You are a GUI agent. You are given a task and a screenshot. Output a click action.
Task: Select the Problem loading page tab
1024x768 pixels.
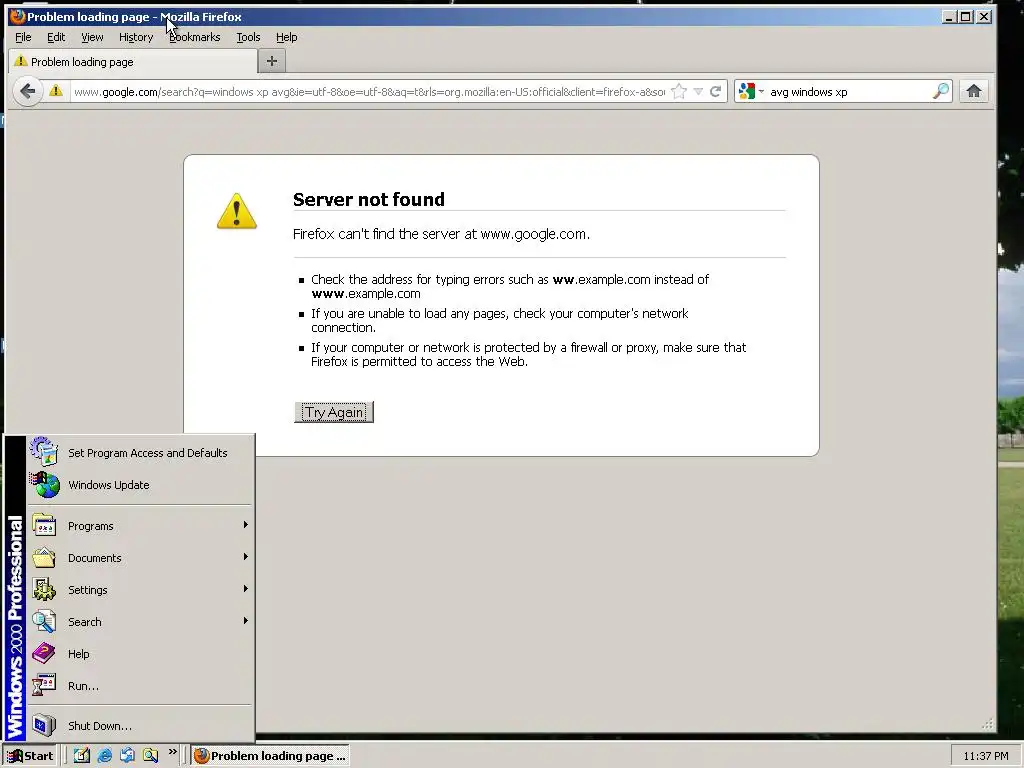pos(133,61)
